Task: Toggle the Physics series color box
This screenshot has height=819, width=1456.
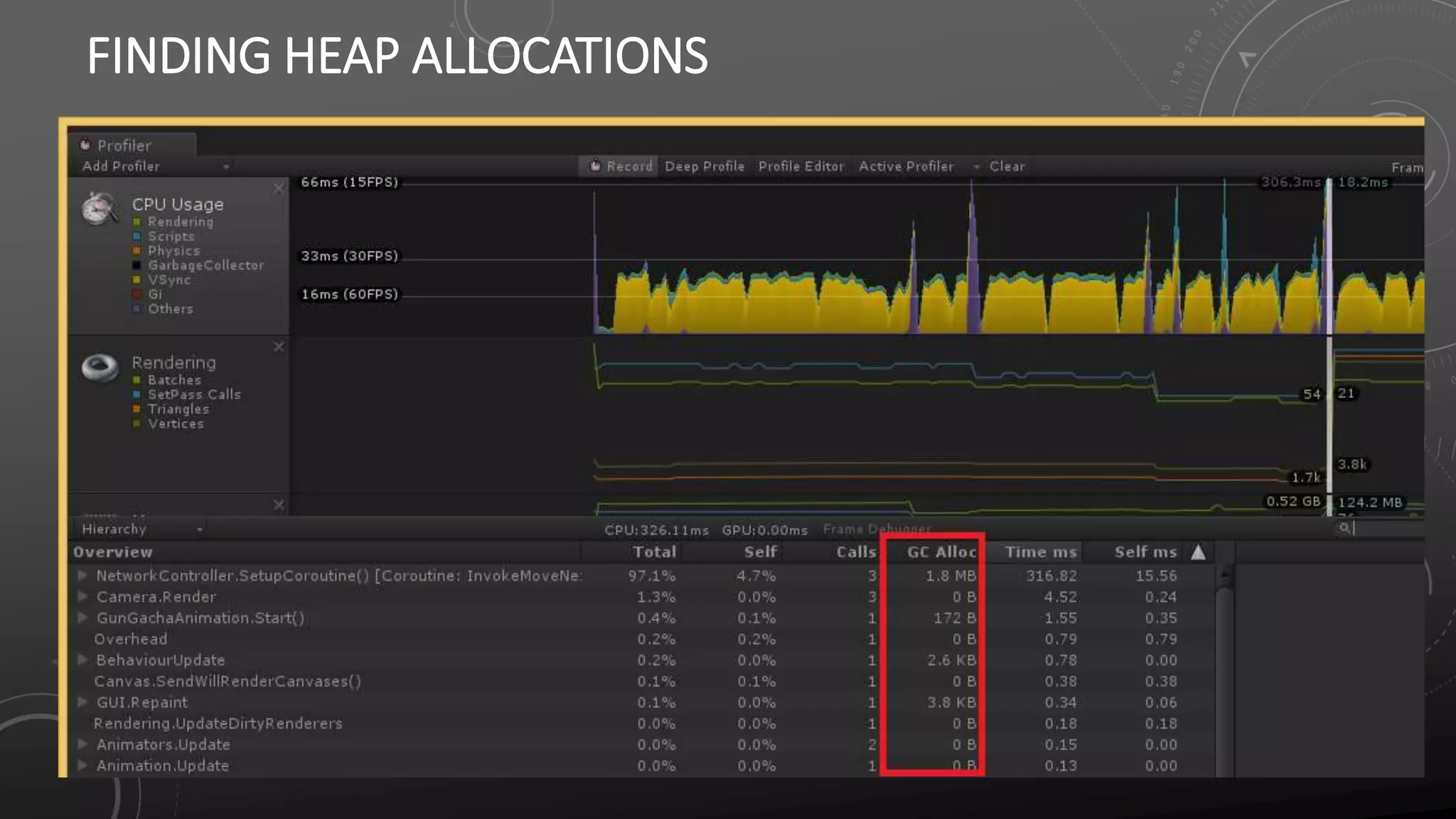Action: (x=136, y=251)
